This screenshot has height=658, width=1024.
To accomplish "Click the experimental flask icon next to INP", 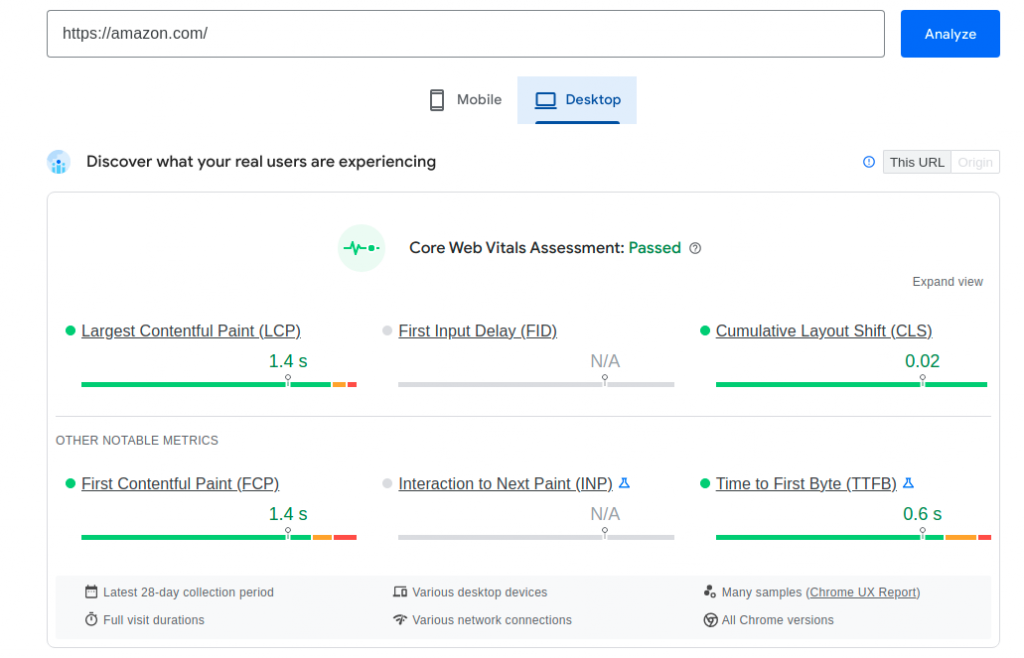I will tap(624, 483).
